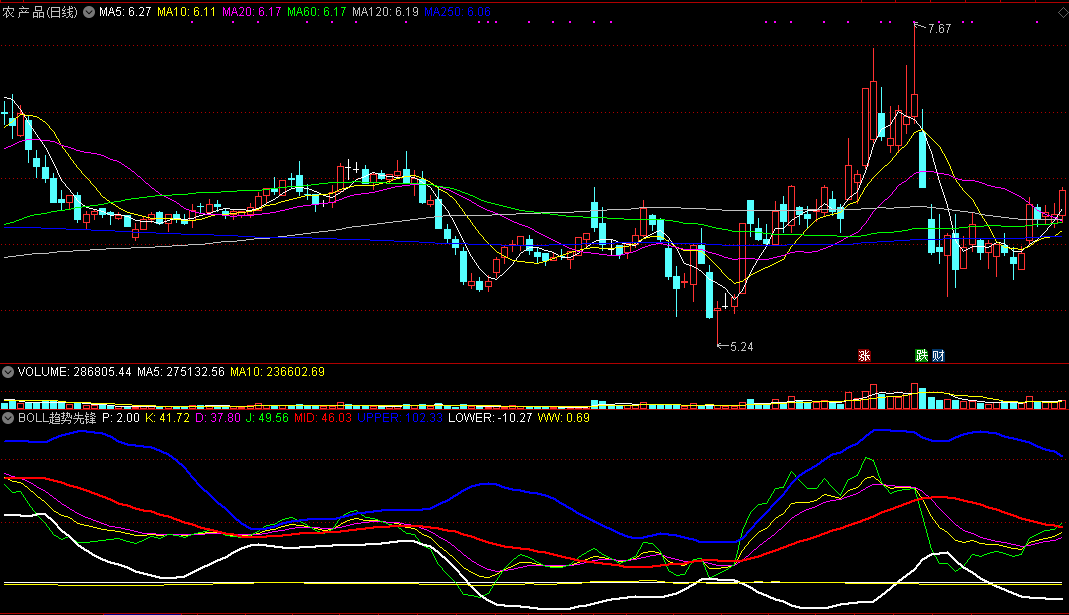Viewport: 1069px width, 615px height.
Task: Click the yellow WW: 0.69 value
Action: tap(564, 418)
